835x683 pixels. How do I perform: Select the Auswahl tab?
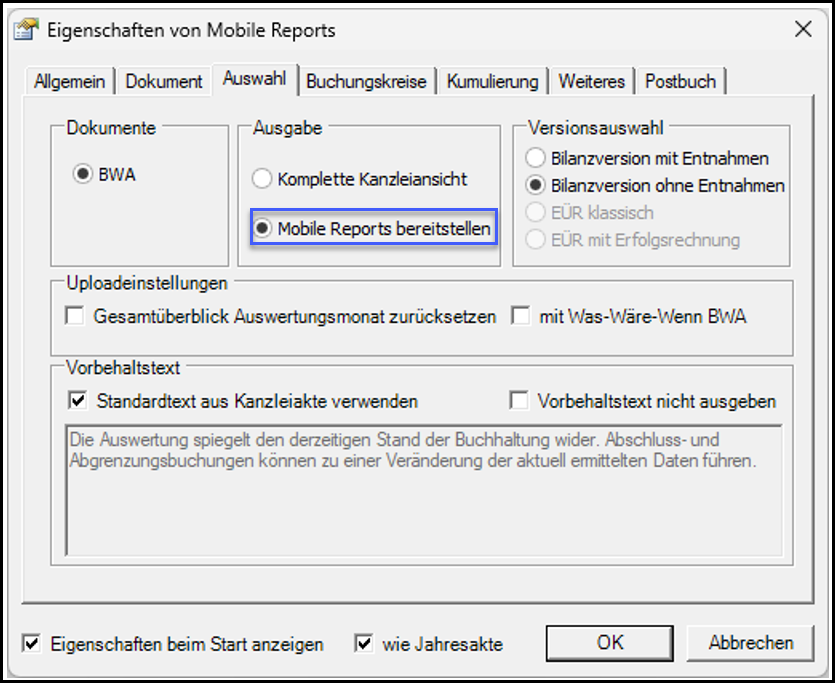255,79
